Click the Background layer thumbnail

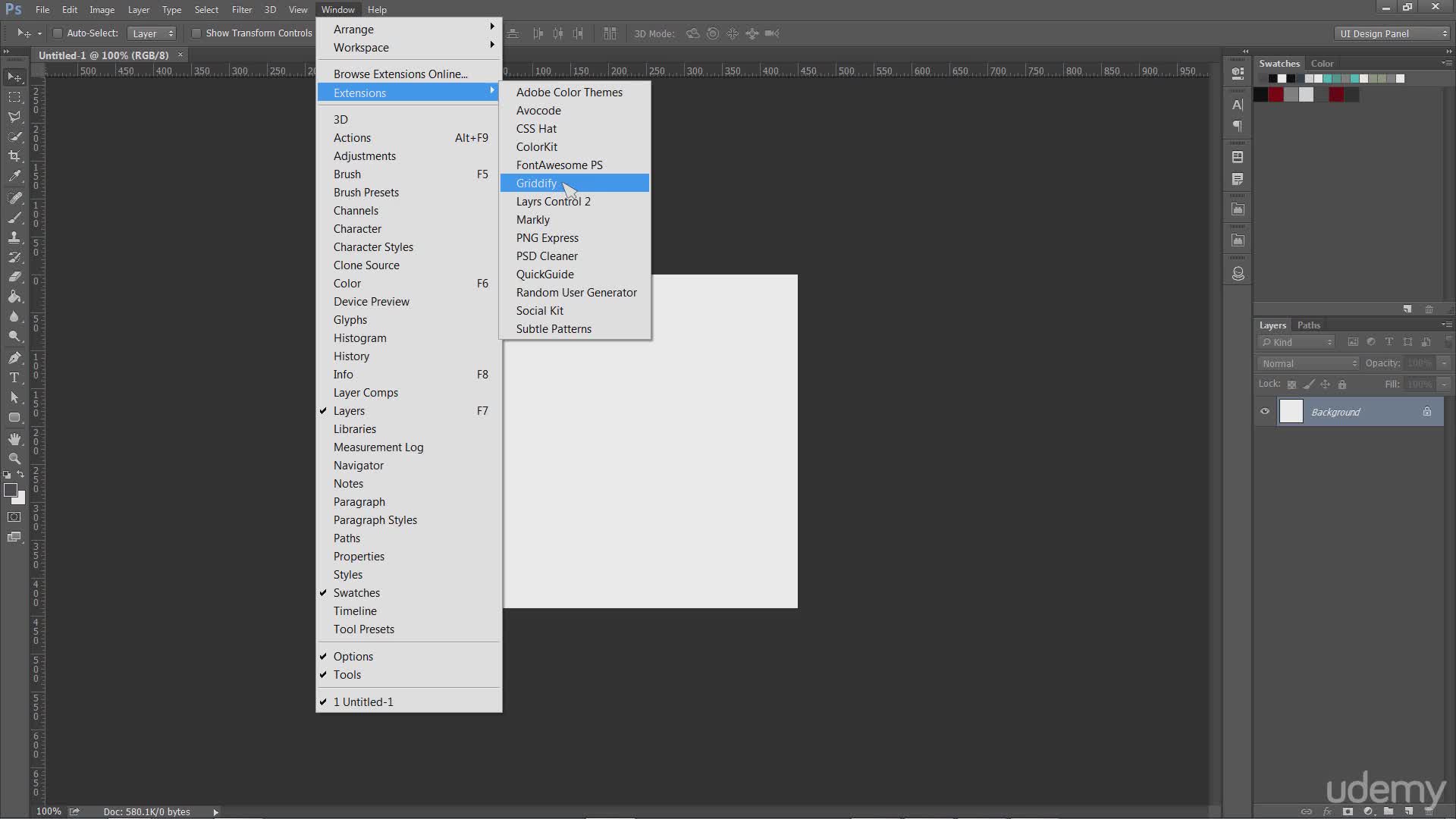click(1291, 411)
